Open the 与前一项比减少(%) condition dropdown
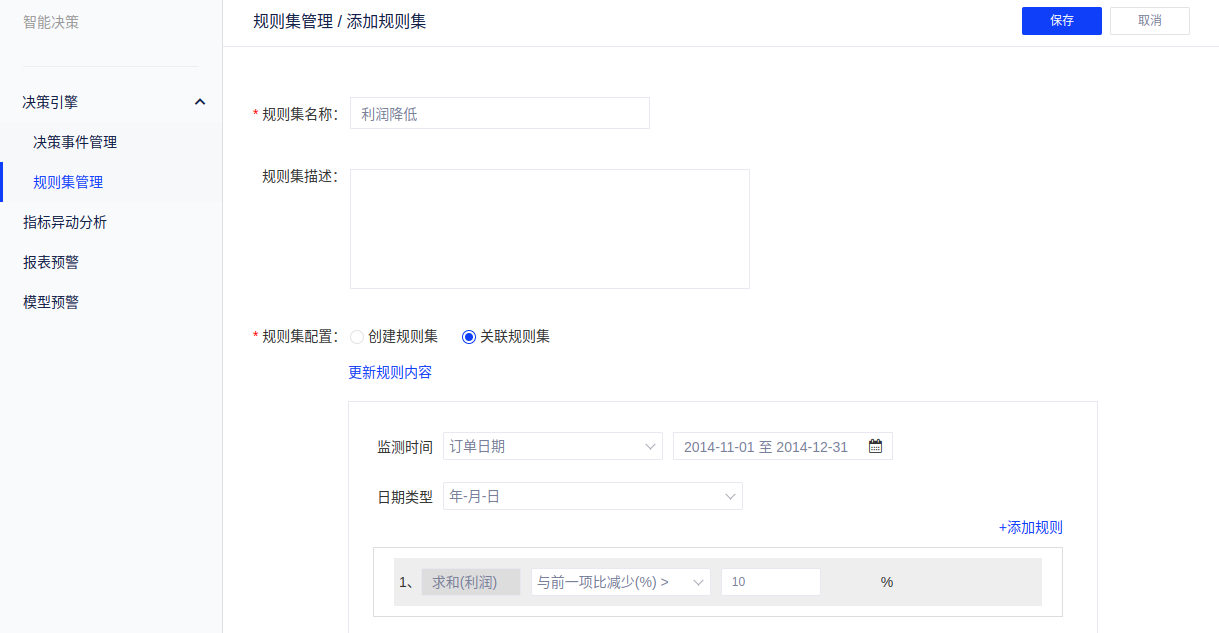Screen dimensions: 1219x633 pos(620,582)
